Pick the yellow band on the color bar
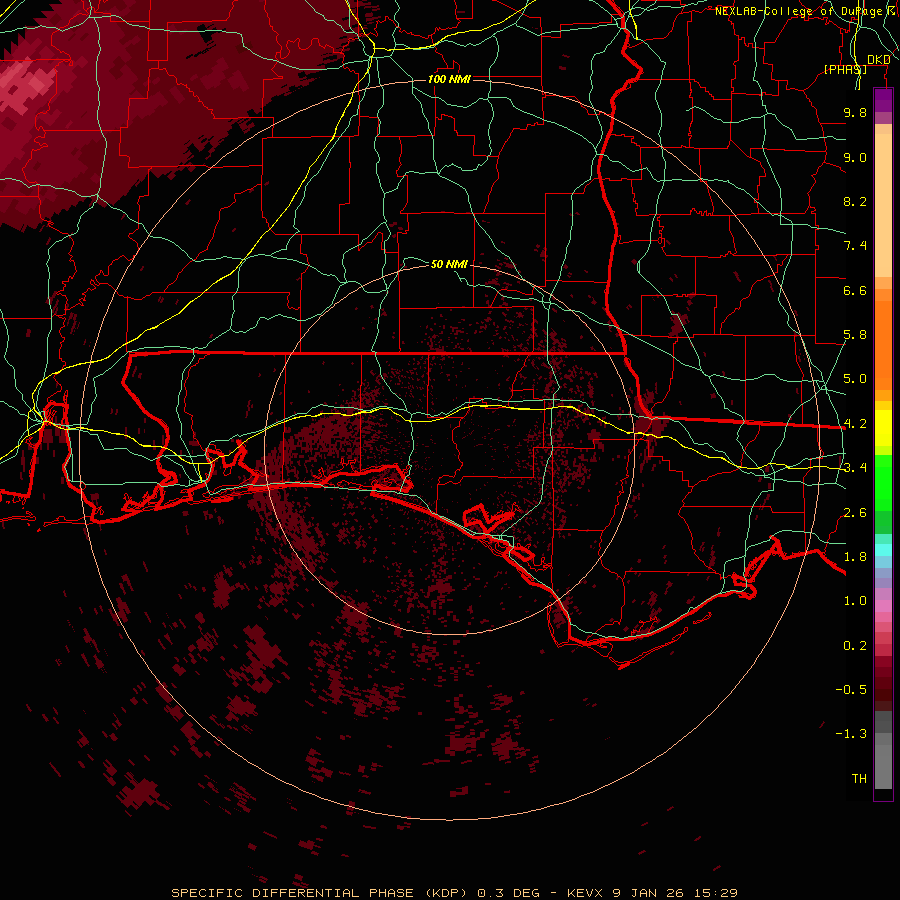The height and width of the screenshot is (900, 900). pyautogui.click(x=883, y=428)
